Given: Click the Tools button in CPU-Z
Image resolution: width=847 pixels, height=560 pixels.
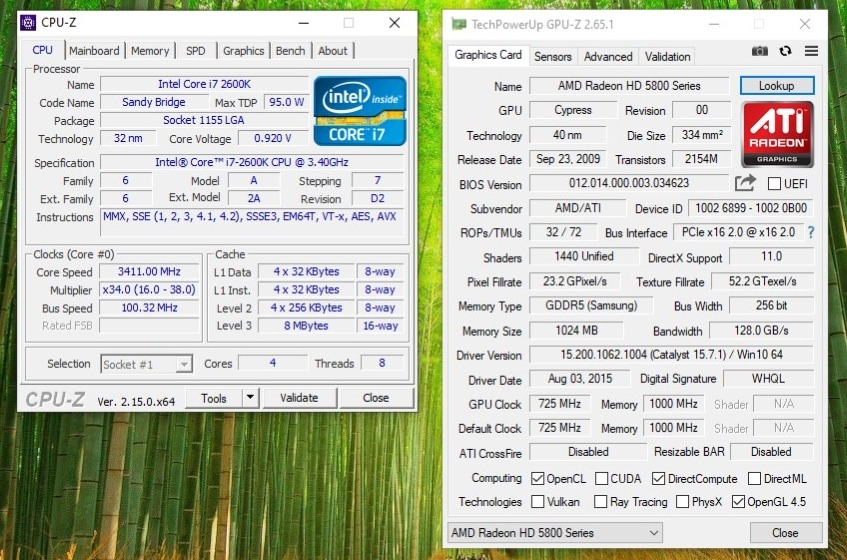Looking at the screenshot, I should (x=214, y=399).
